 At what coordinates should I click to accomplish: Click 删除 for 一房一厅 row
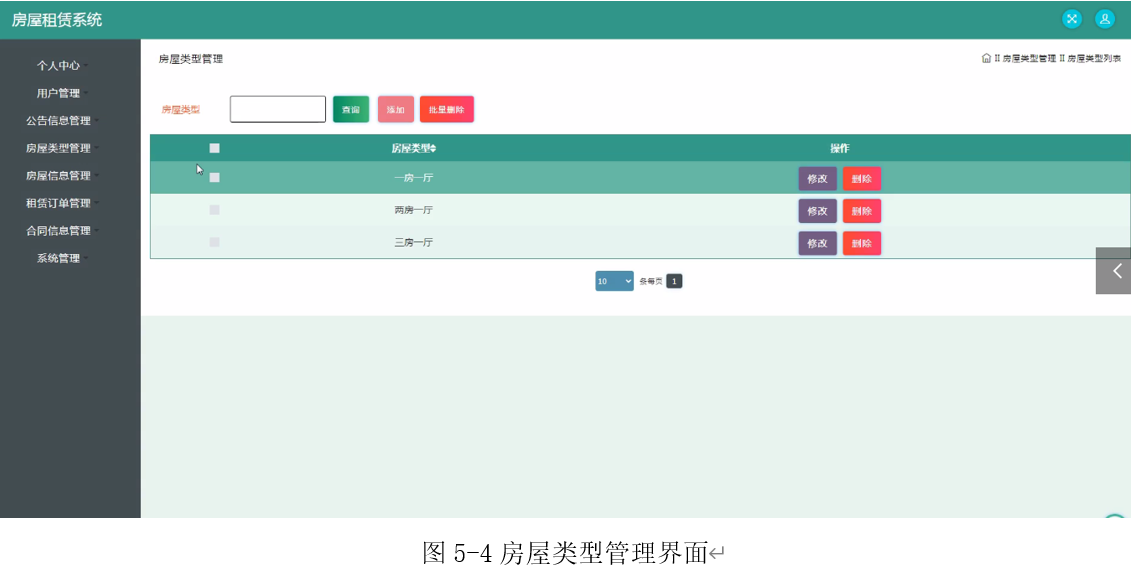tap(862, 178)
